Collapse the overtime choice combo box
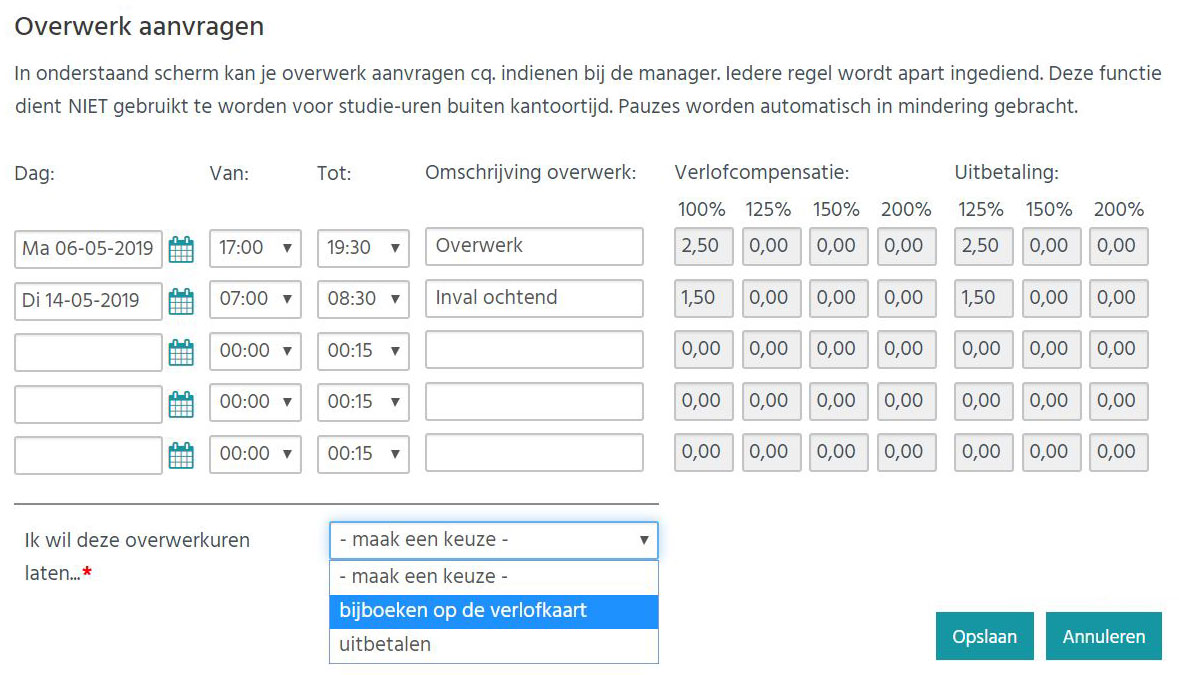 [493, 540]
